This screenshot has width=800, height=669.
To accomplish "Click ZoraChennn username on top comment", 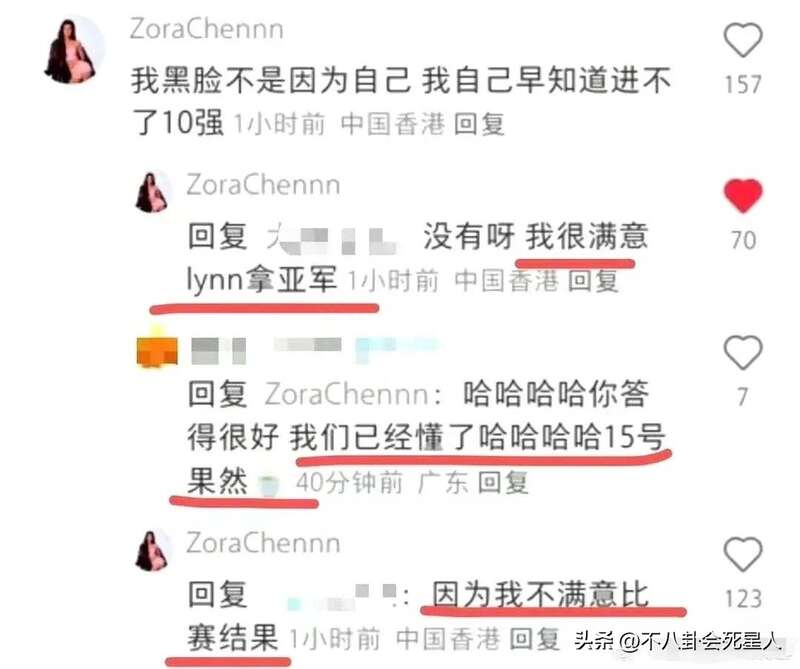I will (x=207, y=29).
